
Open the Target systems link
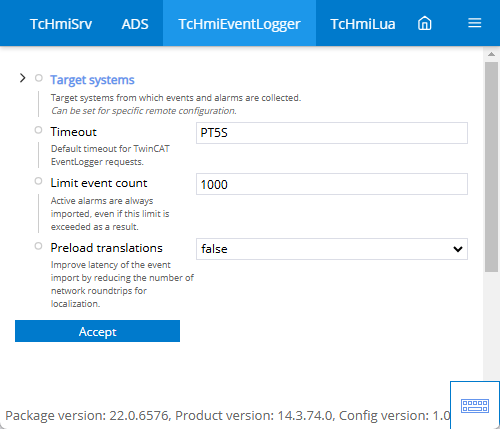coord(92,80)
